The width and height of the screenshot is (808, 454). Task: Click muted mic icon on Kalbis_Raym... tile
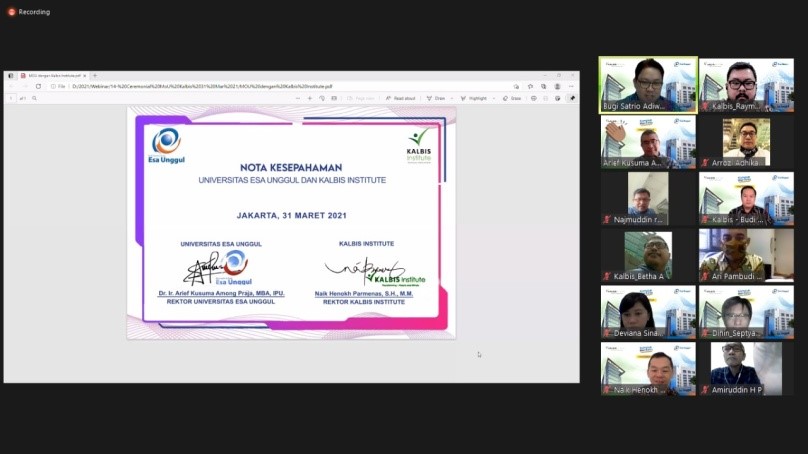[x=705, y=106]
